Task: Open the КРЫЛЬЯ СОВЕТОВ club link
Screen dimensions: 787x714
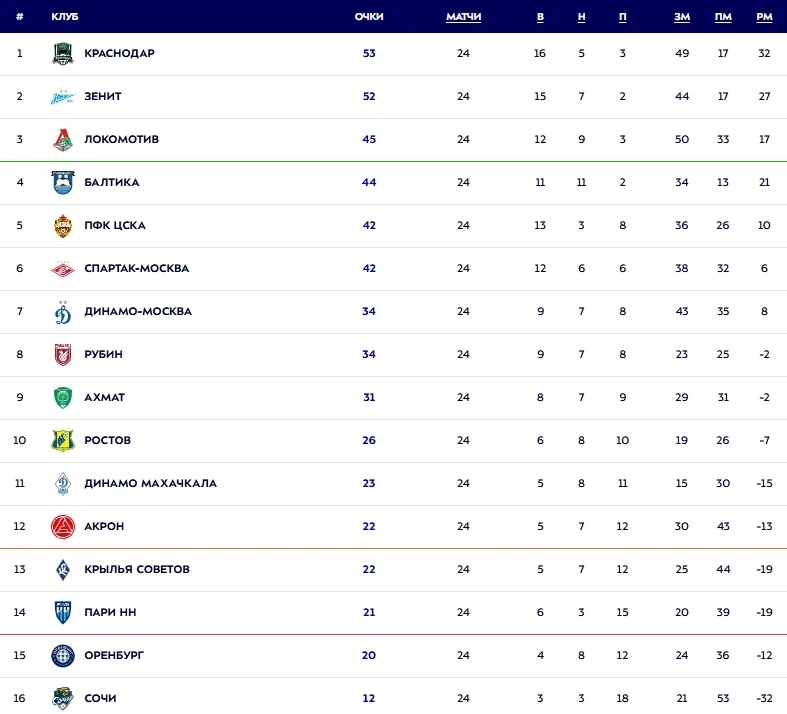Action: coord(137,569)
